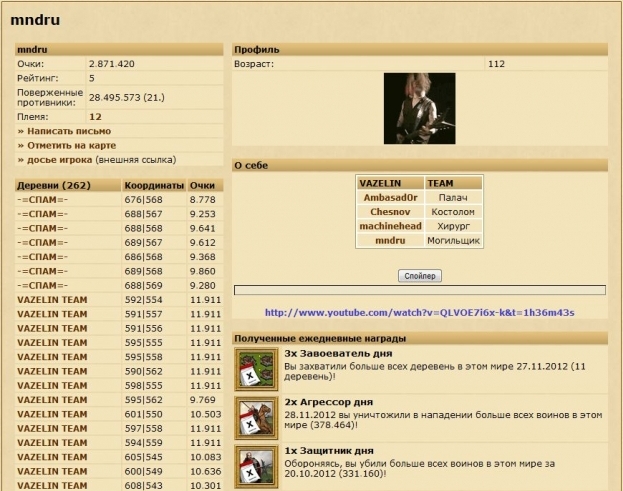Open Chesnov player link in team table
The width and height of the screenshot is (623, 491).
[391, 212]
